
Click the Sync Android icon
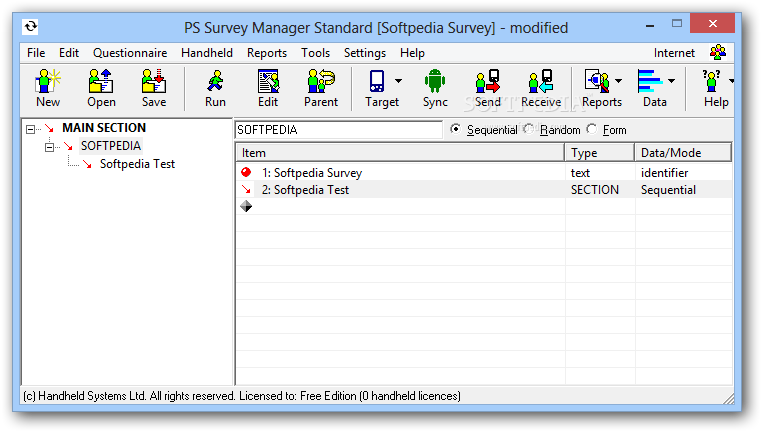(435, 87)
